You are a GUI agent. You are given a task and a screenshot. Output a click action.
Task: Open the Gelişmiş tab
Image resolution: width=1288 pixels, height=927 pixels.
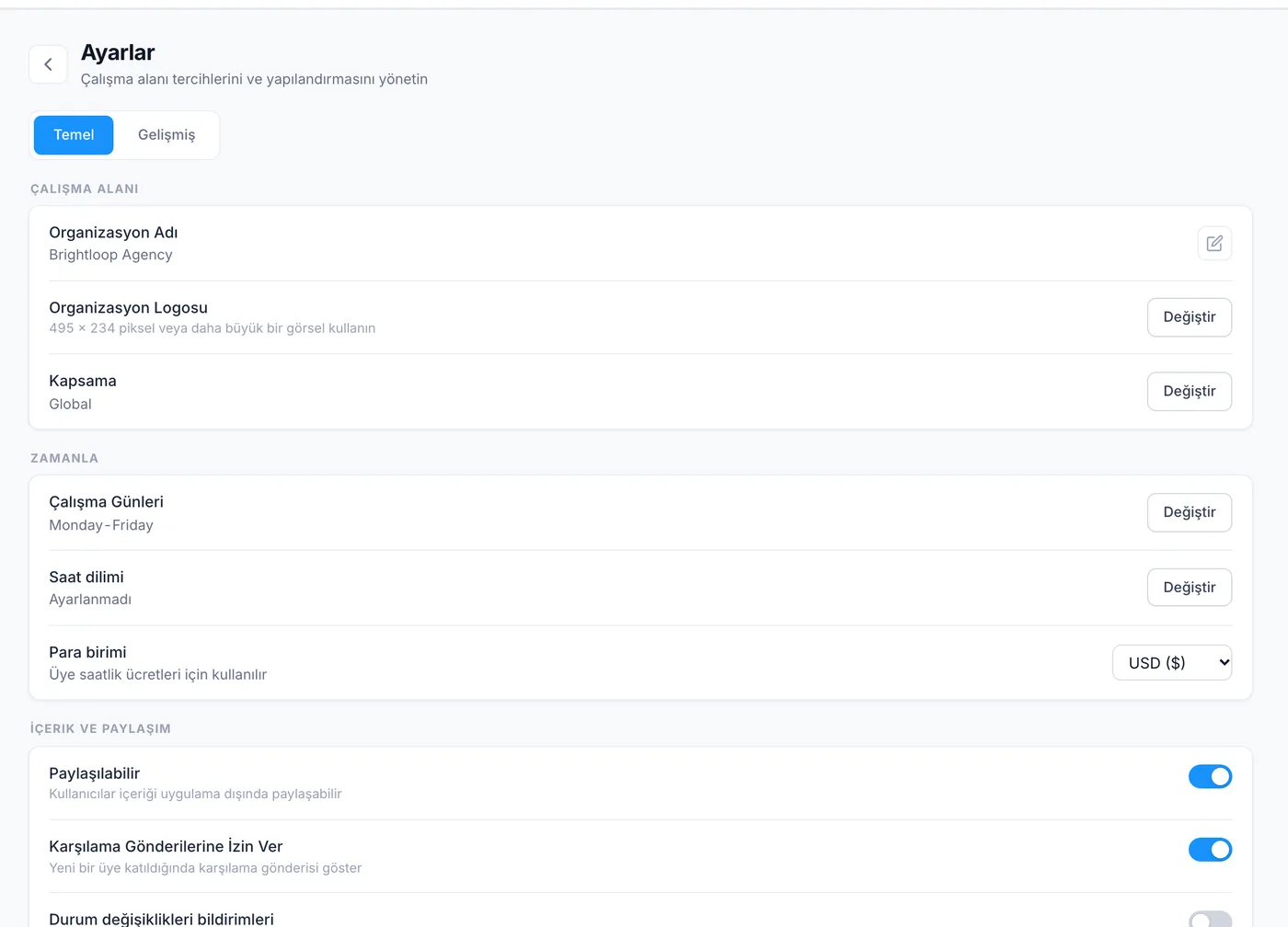[167, 135]
